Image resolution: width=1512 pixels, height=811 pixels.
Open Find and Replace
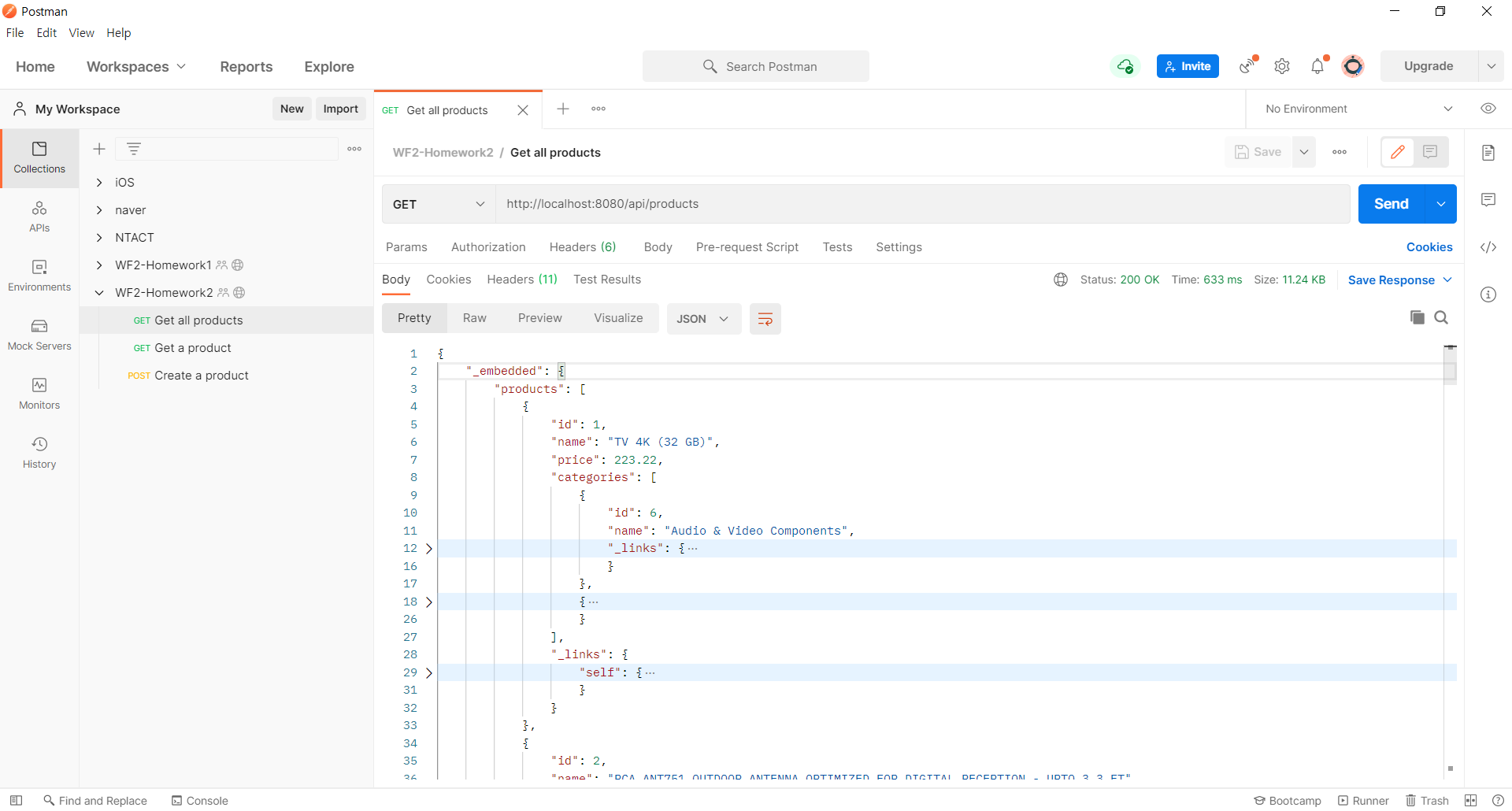coord(95,800)
